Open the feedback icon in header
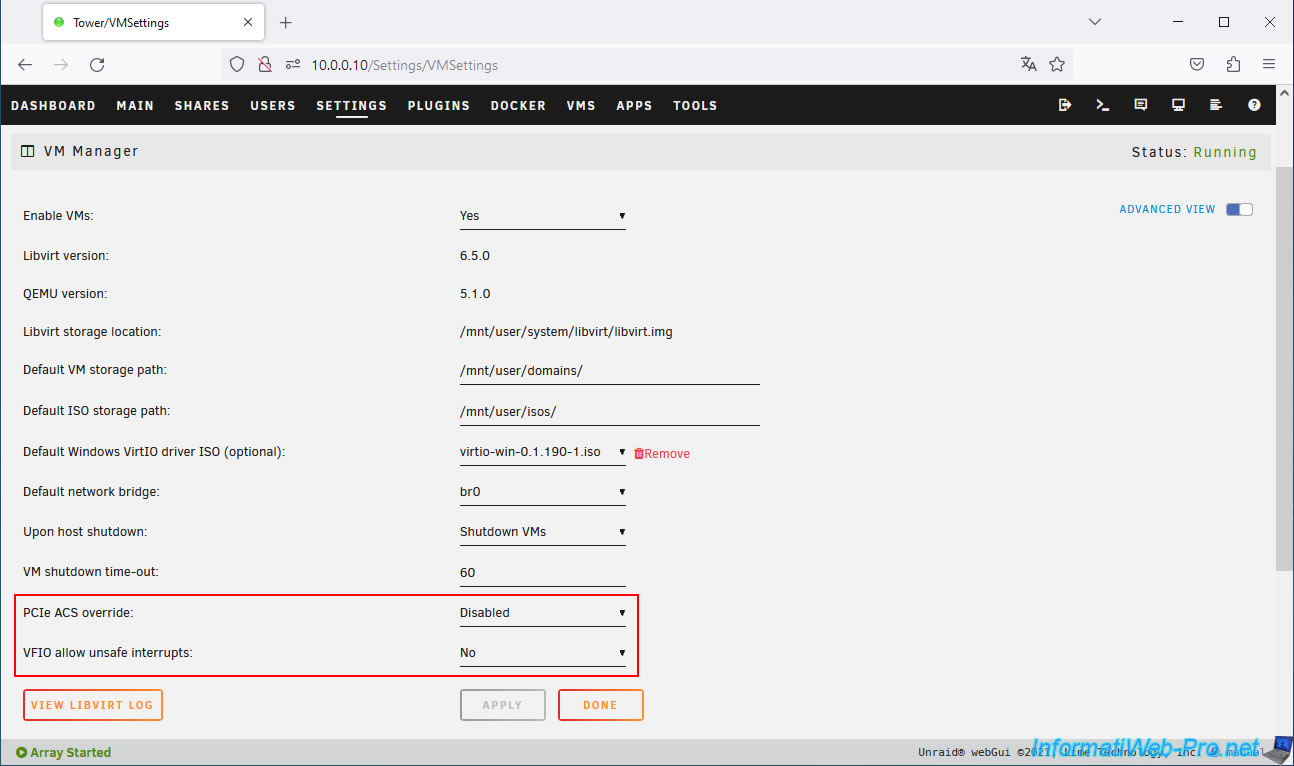Image resolution: width=1294 pixels, height=766 pixels. 1141,105
